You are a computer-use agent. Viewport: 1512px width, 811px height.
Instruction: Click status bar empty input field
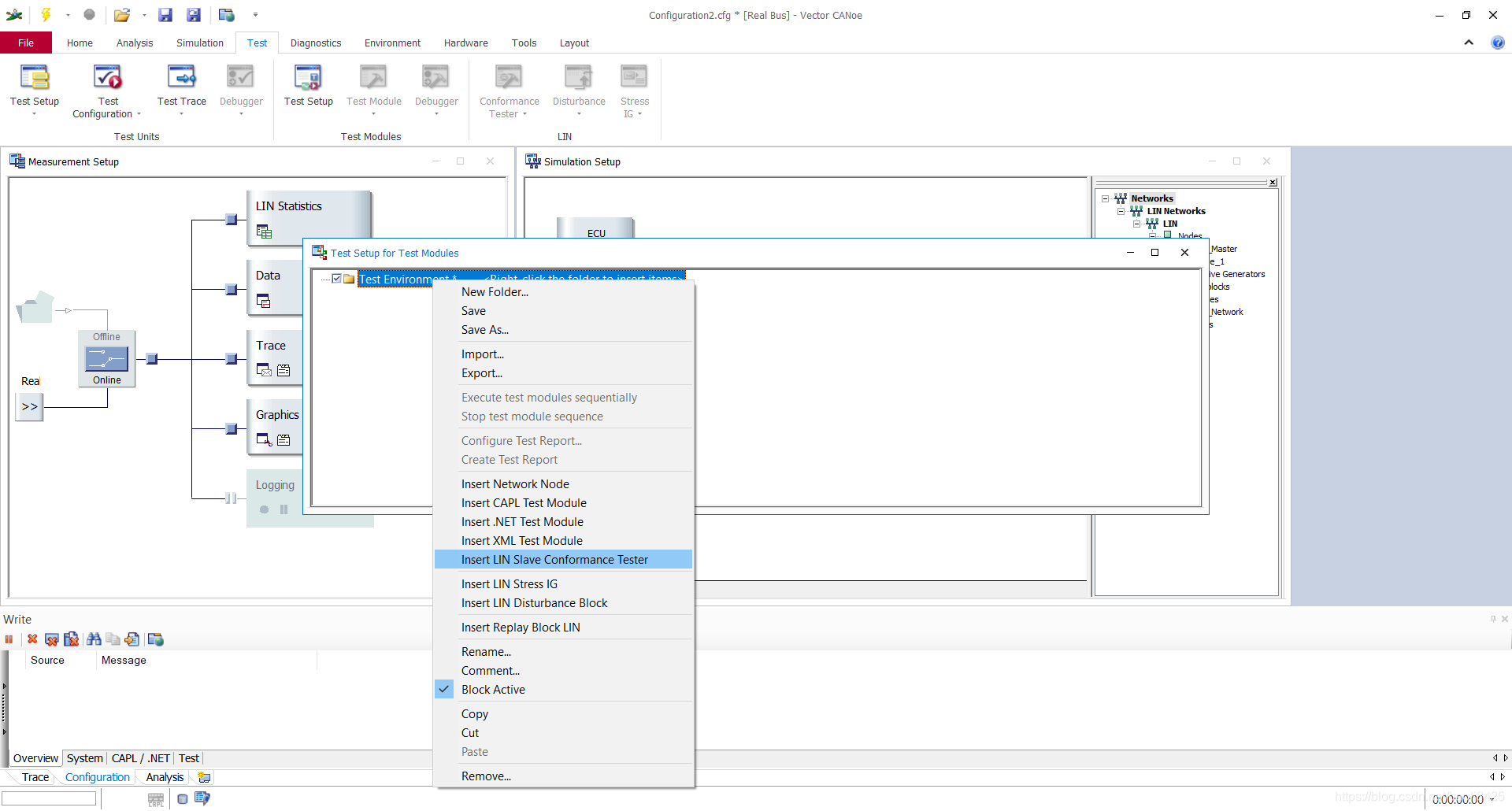pyautogui.click(x=49, y=798)
